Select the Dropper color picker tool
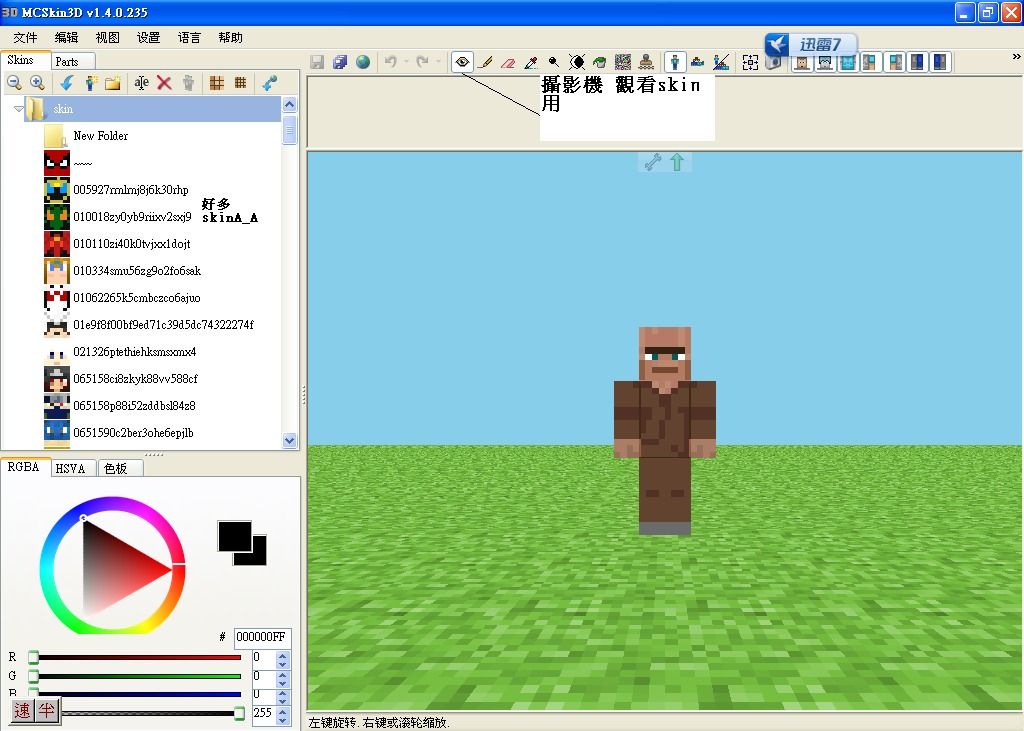Screen dimensions: 1024x731 pos(531,62)
